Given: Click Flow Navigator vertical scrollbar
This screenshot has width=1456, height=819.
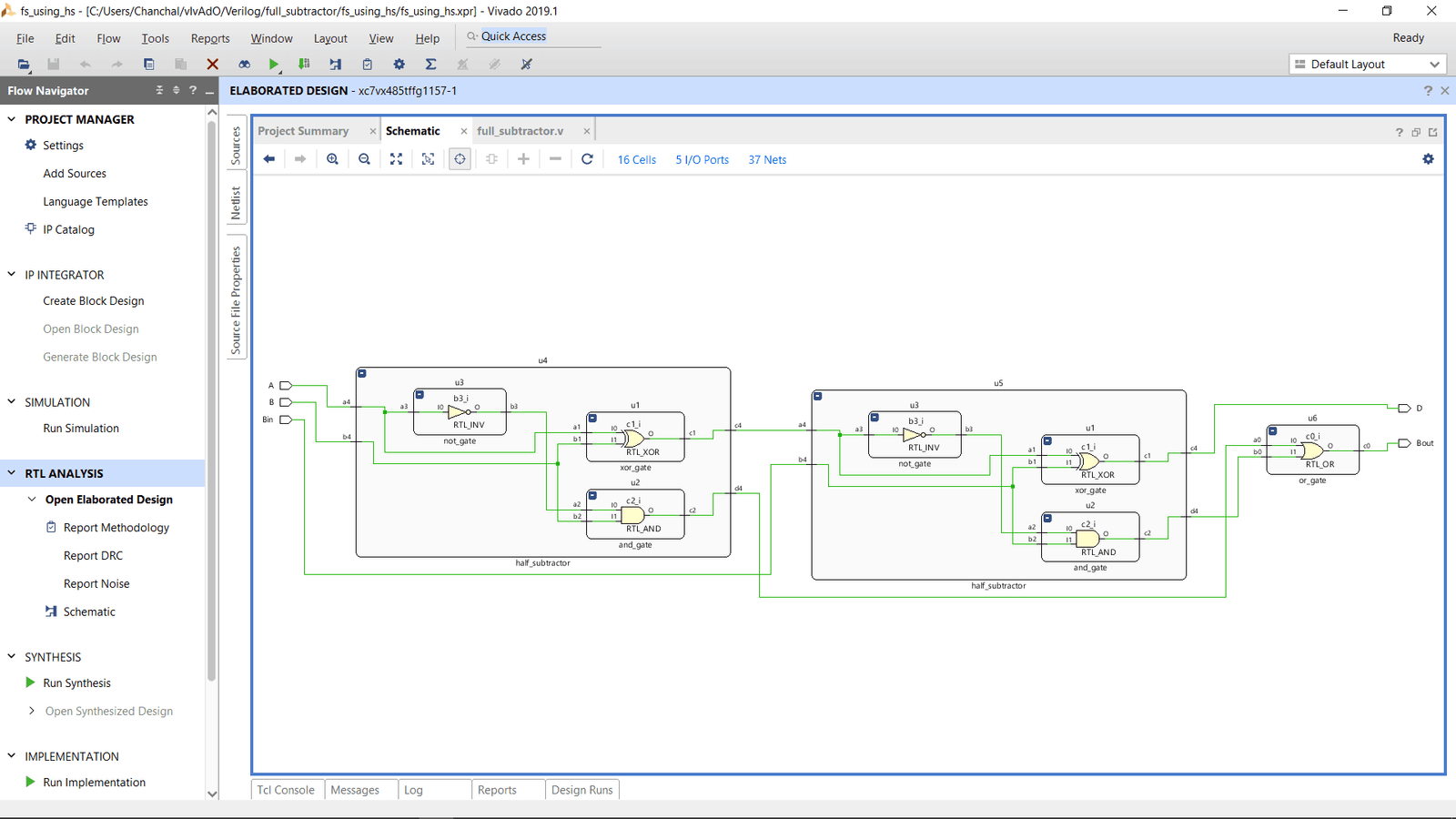Looking at the screenshot, I should point(212,400).
